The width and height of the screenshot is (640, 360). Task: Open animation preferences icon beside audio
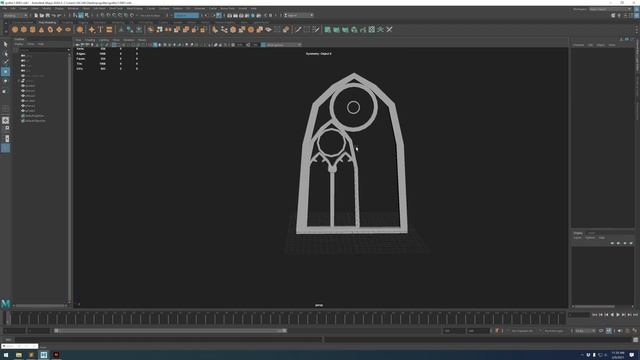(635, 331)
